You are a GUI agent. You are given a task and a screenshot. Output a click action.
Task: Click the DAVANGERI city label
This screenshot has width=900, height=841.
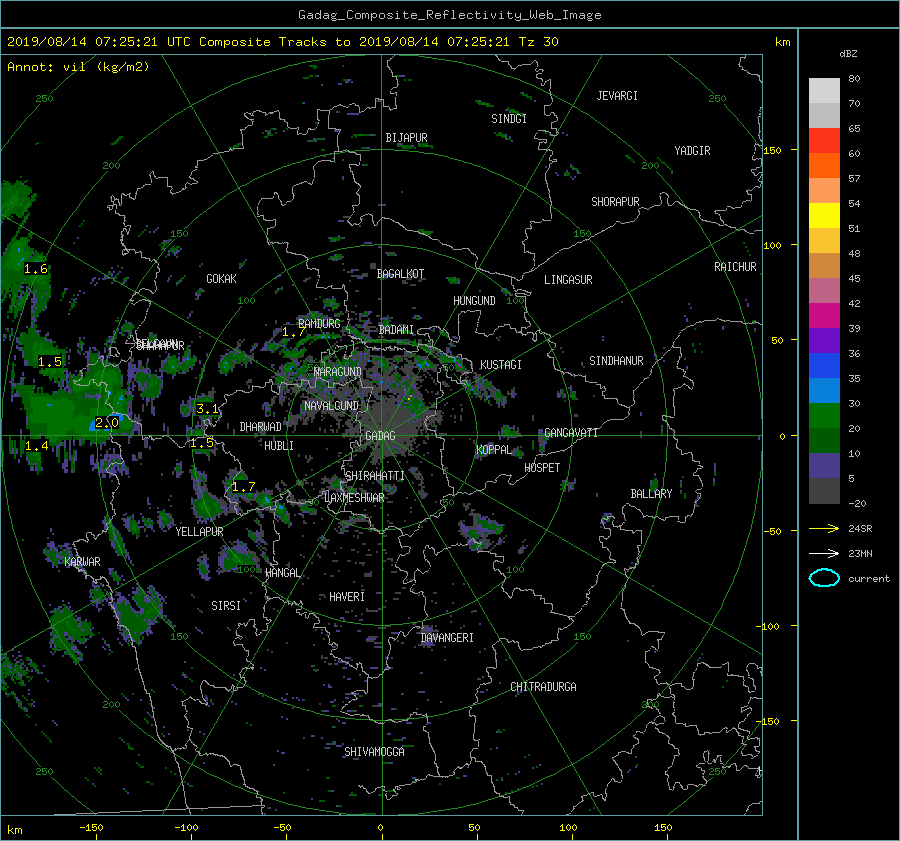(447, 638)
